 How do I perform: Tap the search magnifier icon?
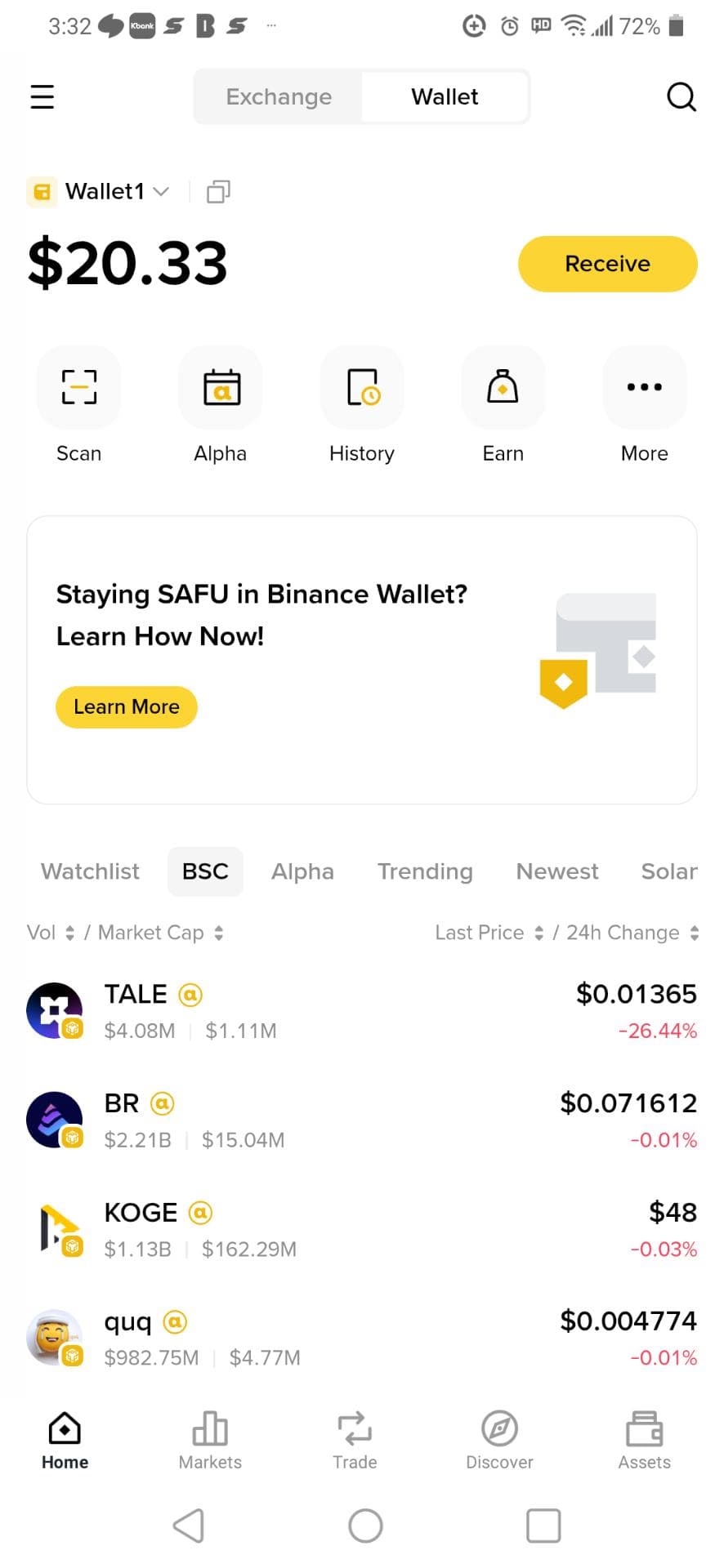point(681,96)
